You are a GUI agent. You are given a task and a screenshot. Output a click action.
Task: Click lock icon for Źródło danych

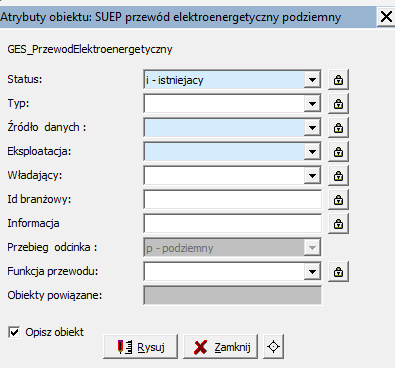tap(338, 128)
